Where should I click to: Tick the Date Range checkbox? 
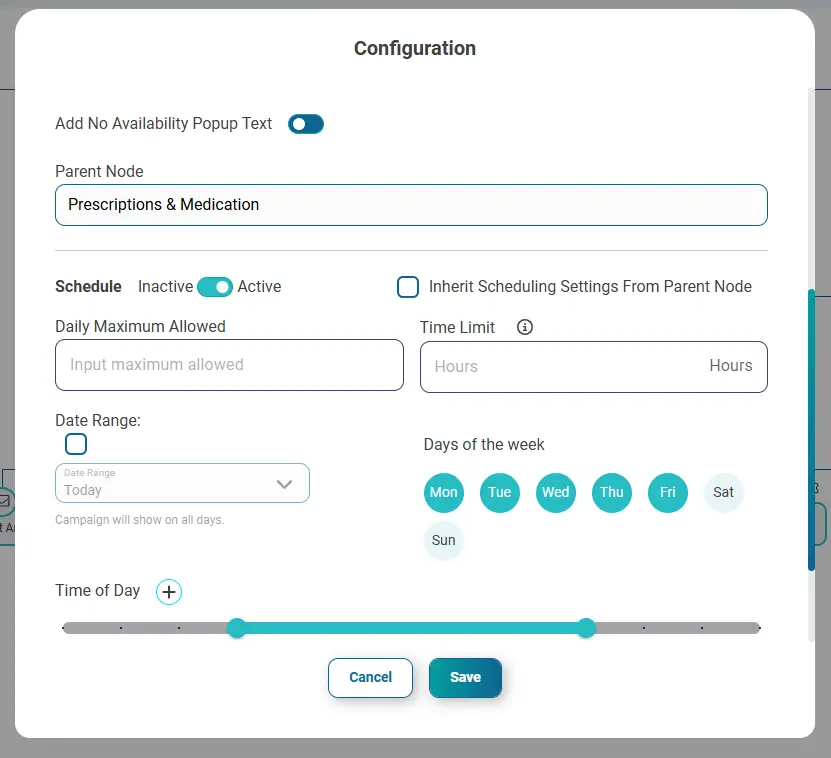(x=76, y=444)
